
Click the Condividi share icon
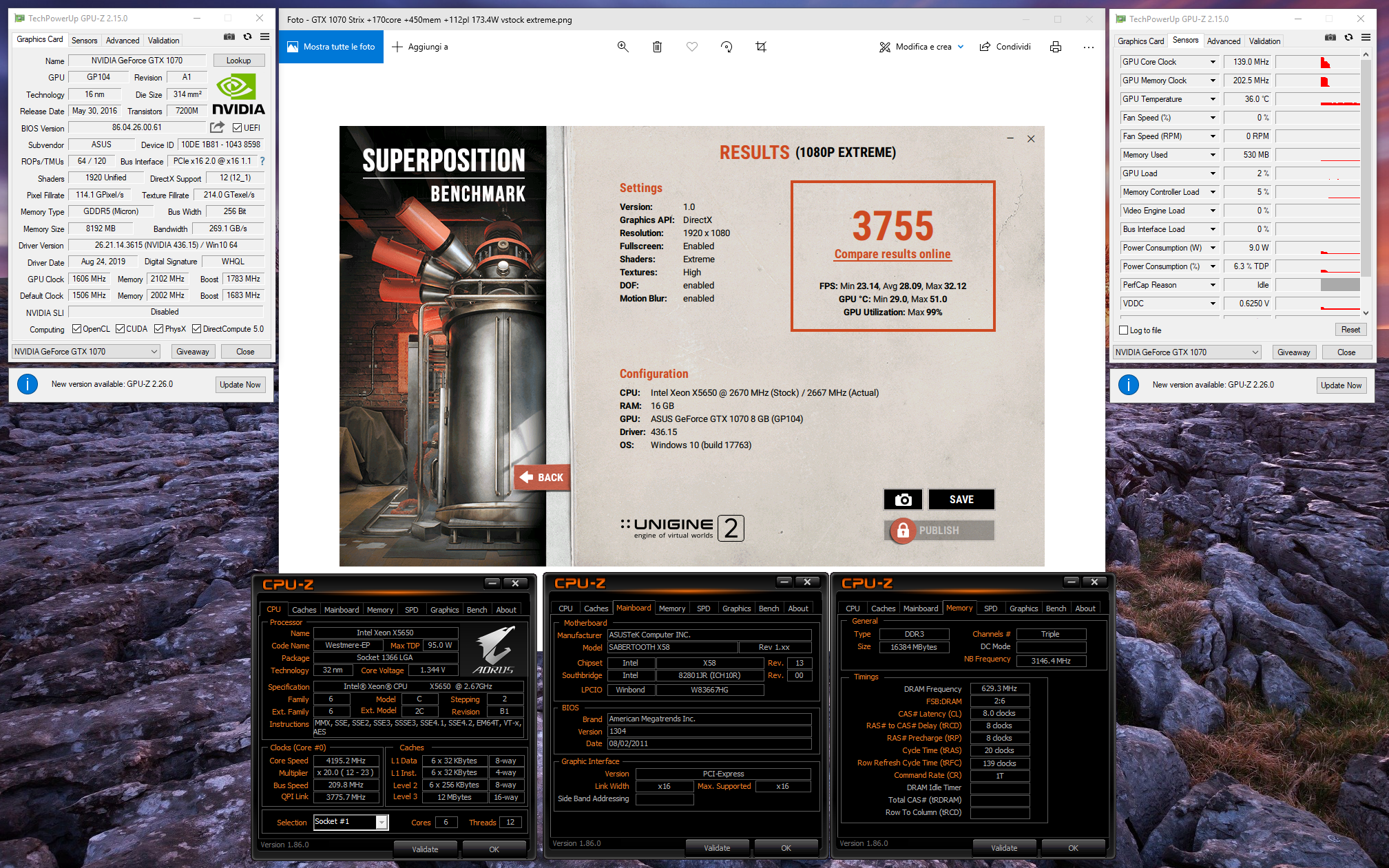985,47
